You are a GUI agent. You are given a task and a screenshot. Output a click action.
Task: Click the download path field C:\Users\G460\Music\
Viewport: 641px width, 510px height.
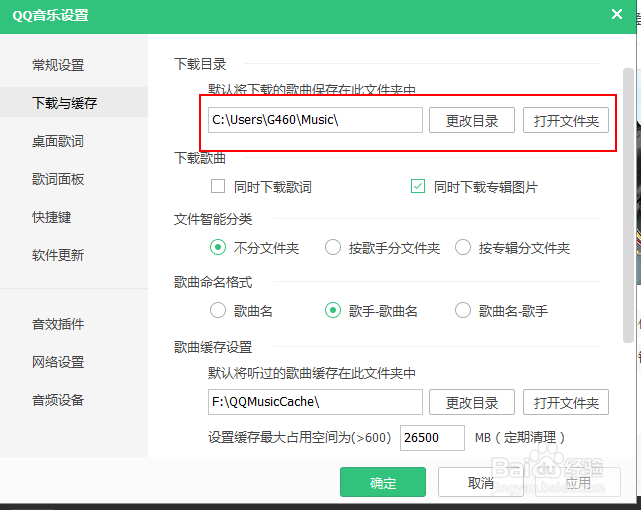(315, 120)
